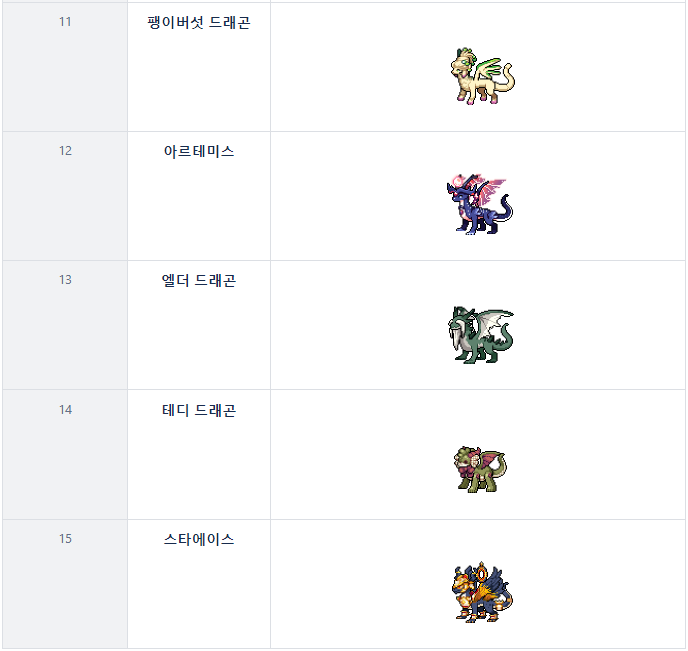Image resolution: width=688 pixels, height=651 pixels.
Task: Click 드래곤 in the 테디 드래곤 name
Action: (215, 410)
